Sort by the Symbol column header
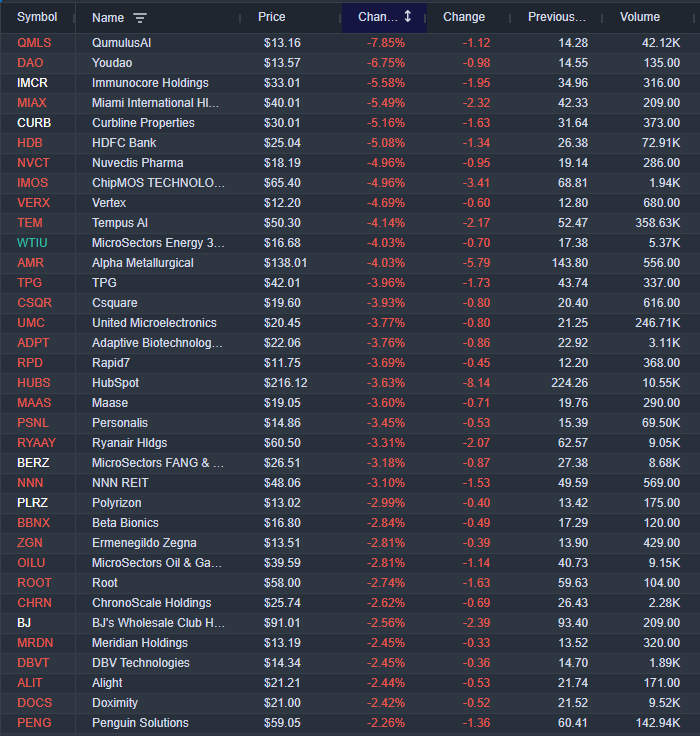This screenshot has width=700, height=736. tap(37, 17)
